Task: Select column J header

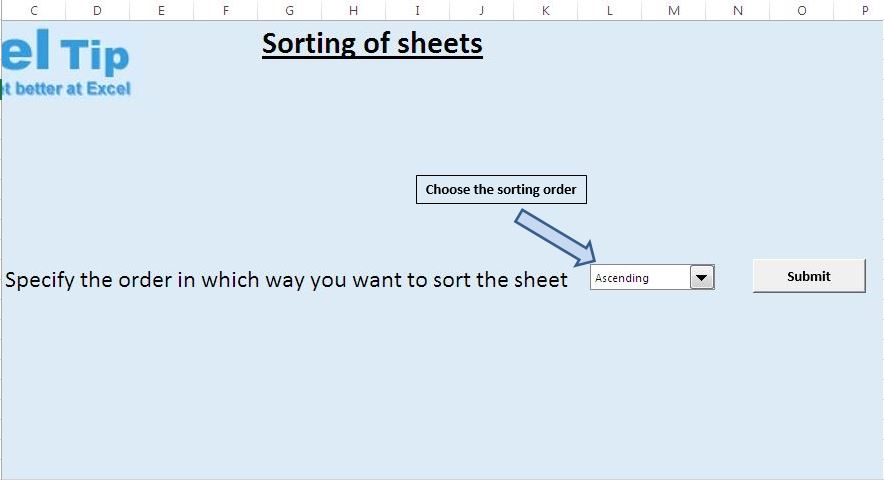Action: click(481, 10)
